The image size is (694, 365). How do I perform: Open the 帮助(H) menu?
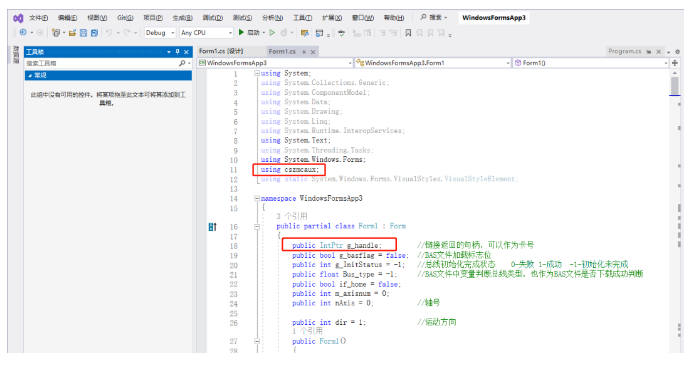(394, 18)
